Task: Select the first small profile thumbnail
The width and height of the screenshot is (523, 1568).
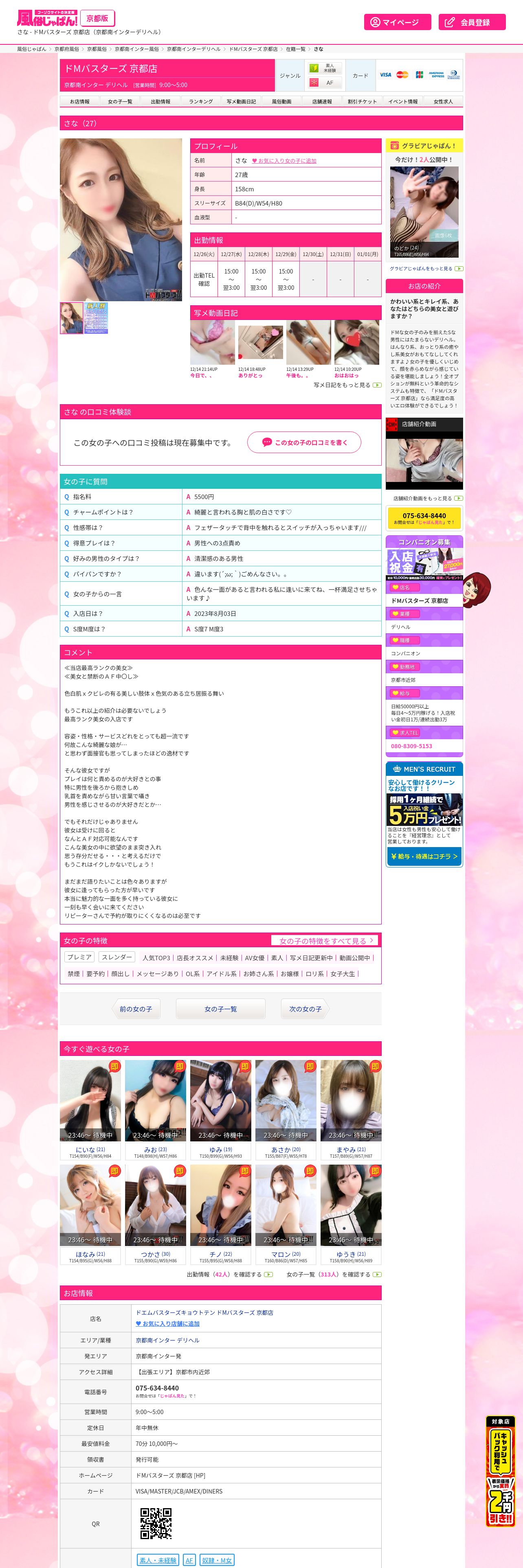Action: (71, 318)
